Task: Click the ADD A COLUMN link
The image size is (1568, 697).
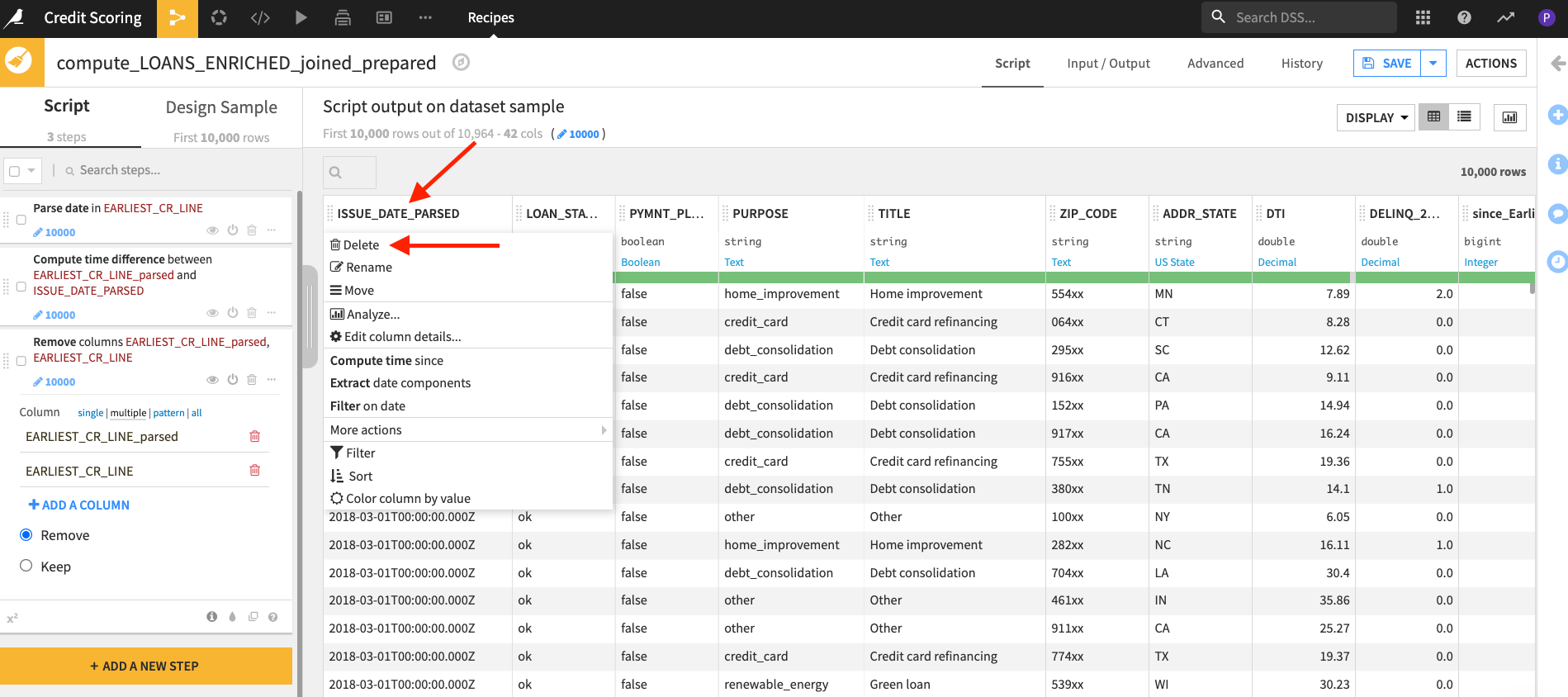Action: [x=79, y=505]
